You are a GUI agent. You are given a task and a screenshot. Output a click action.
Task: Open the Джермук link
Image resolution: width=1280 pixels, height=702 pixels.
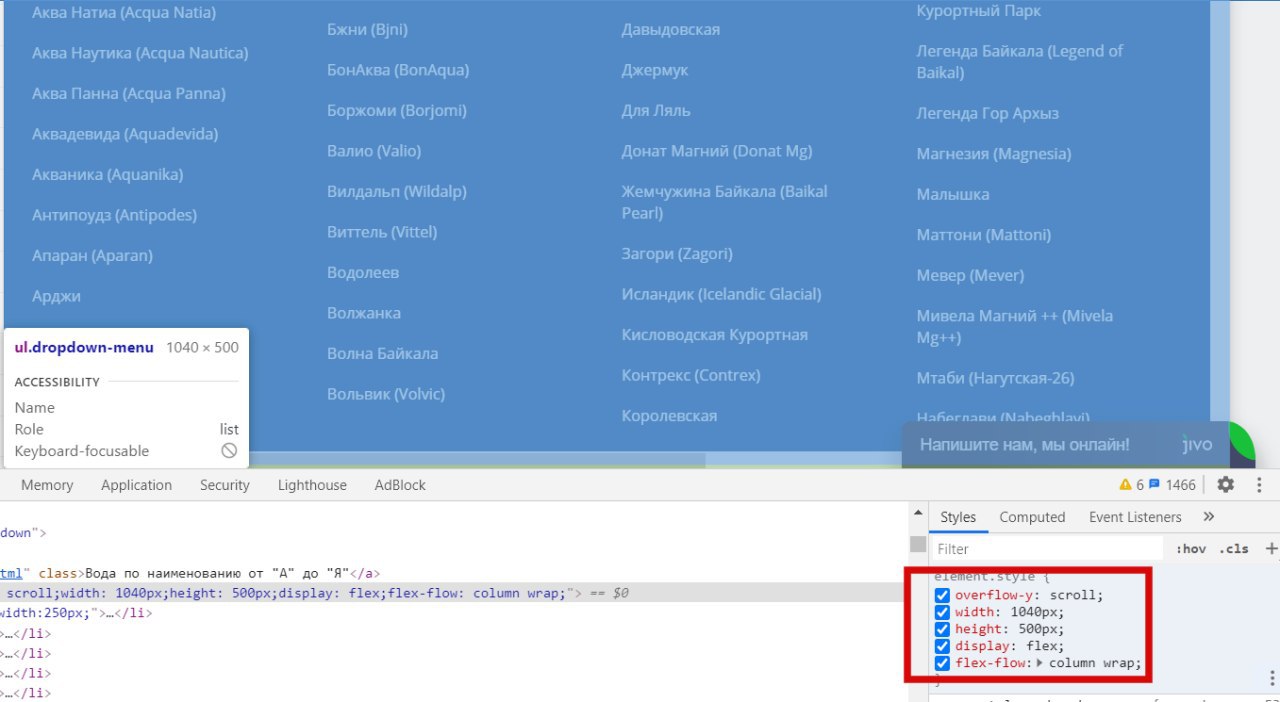pyautogui.click(x=655, y=70)
